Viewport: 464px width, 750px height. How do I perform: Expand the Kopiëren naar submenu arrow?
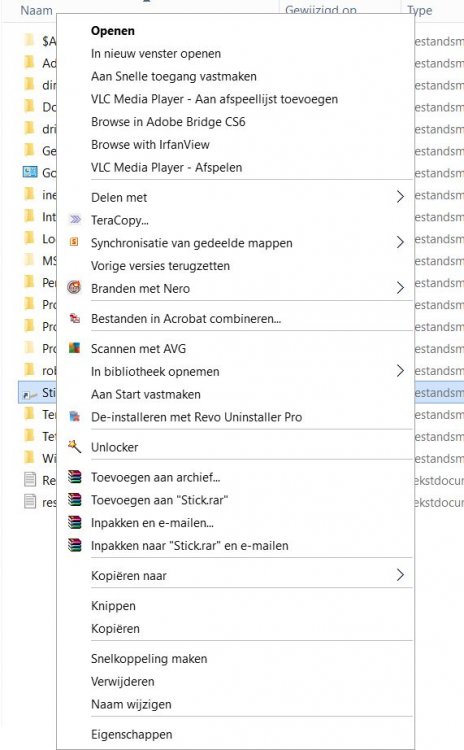(x=400, y=575)
